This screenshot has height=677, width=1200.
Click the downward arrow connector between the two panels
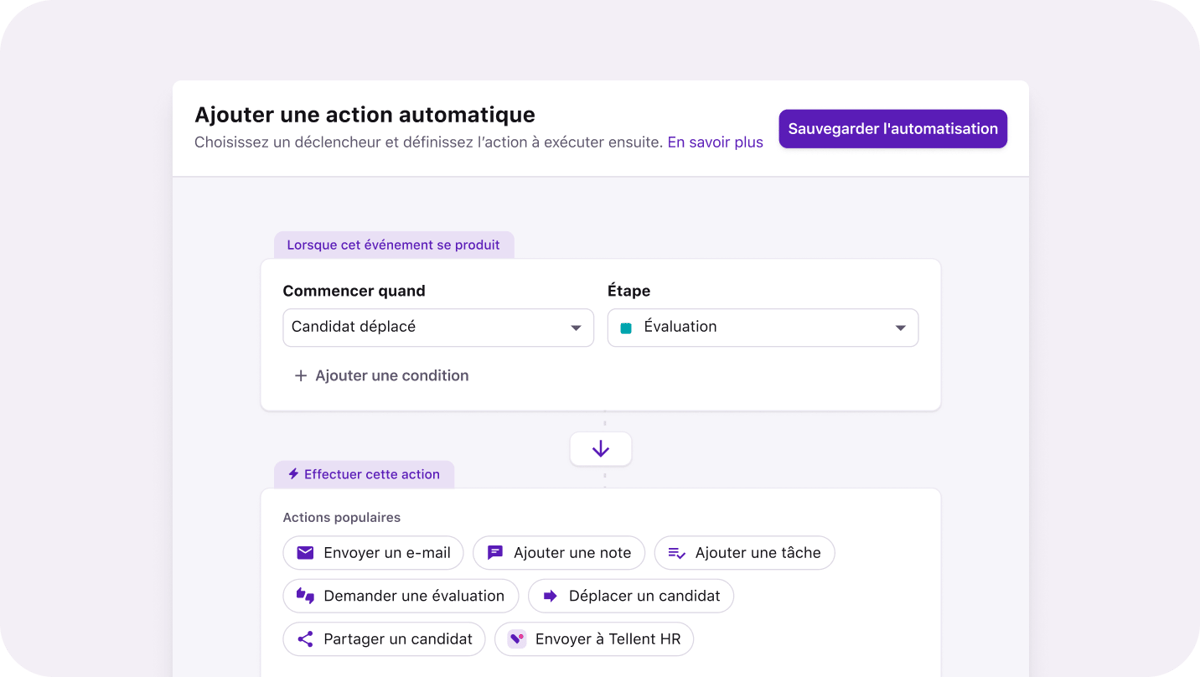click(x=600, y=448)
